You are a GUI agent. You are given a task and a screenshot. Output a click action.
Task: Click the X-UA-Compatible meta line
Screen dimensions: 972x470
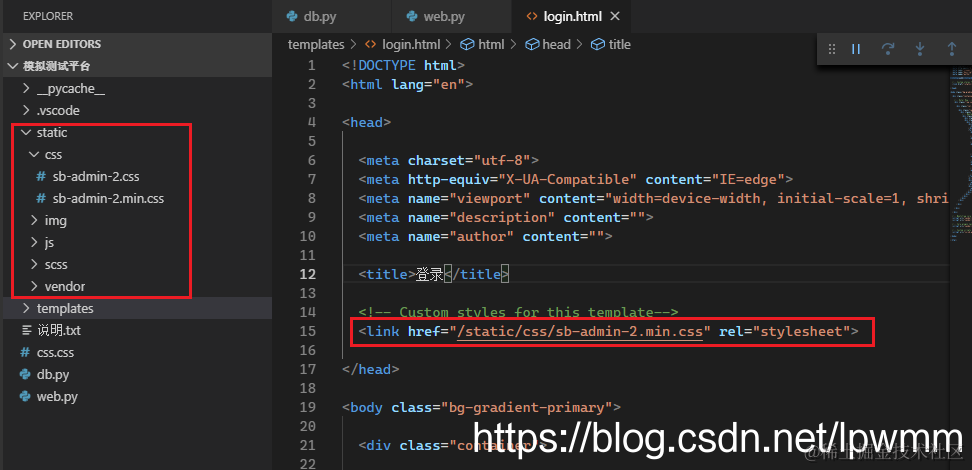[576, 179]
